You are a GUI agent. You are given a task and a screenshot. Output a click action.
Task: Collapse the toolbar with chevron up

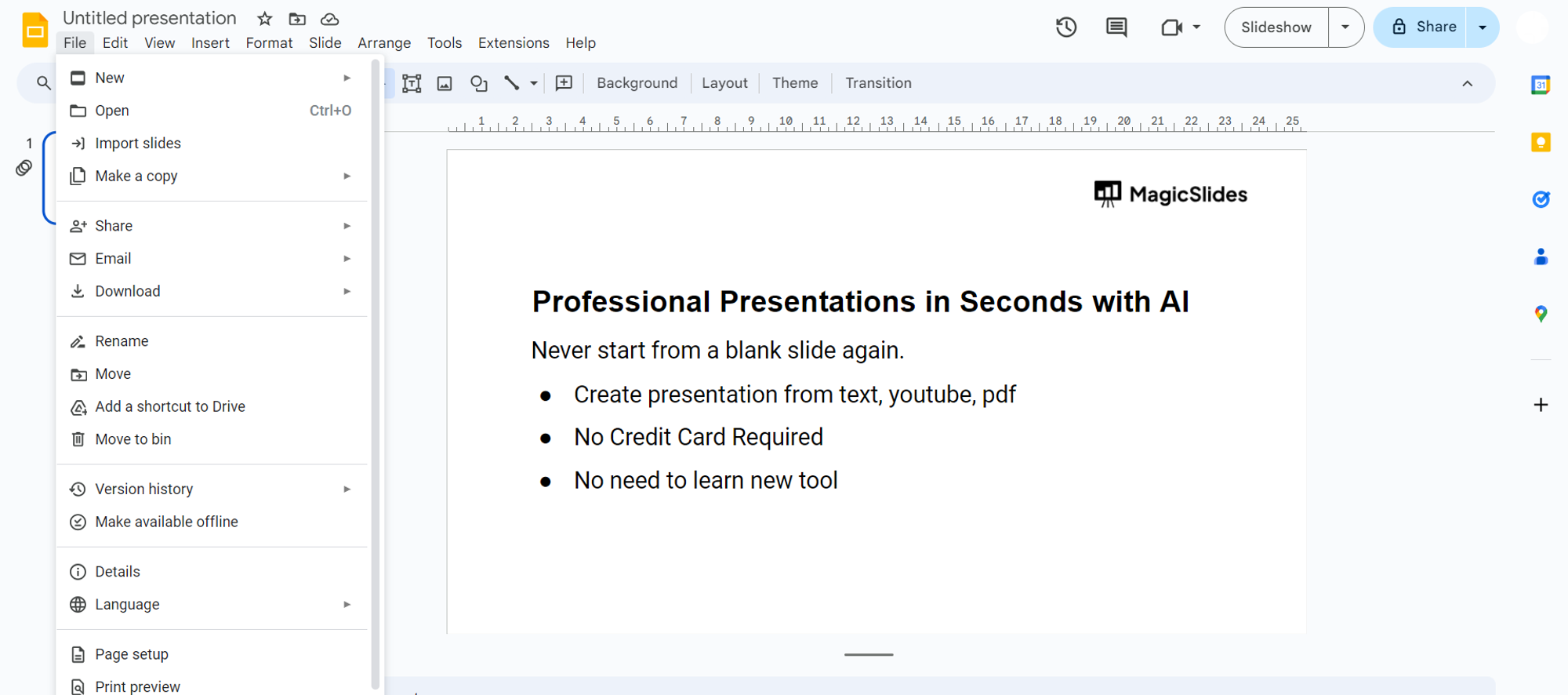pos(1467,83)
